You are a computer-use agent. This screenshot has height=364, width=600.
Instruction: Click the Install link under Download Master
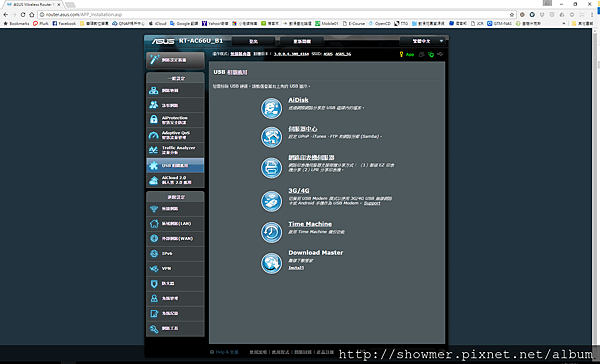(296, 268)
